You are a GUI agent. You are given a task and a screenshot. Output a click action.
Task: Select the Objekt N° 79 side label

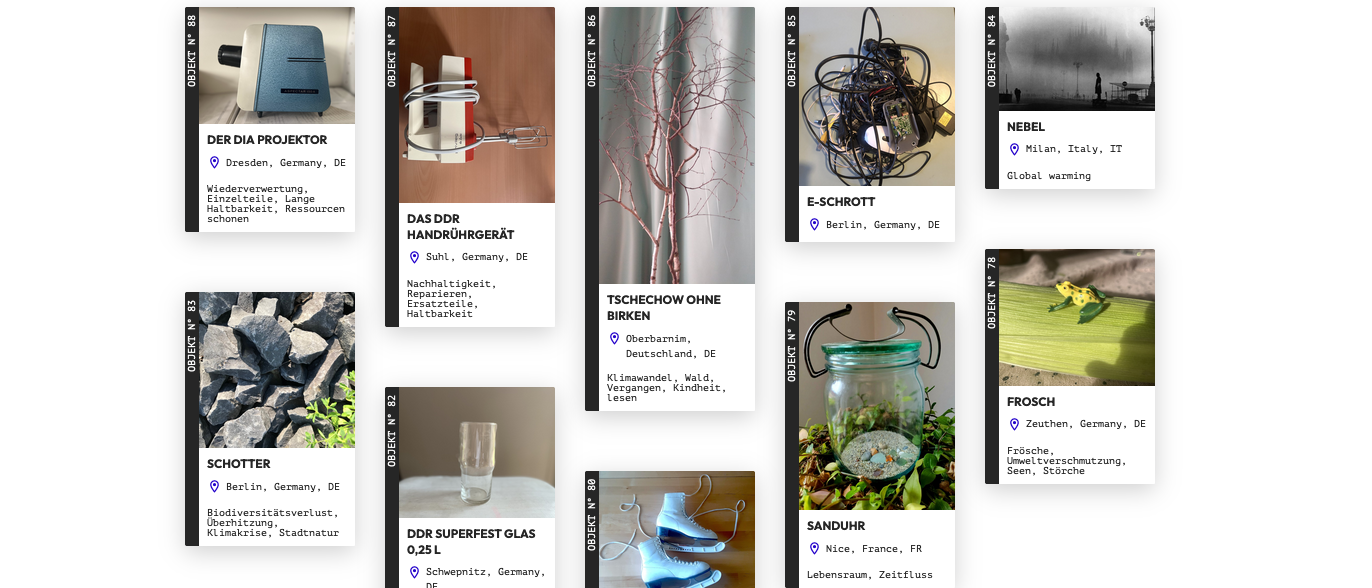(x=792, y=346)
